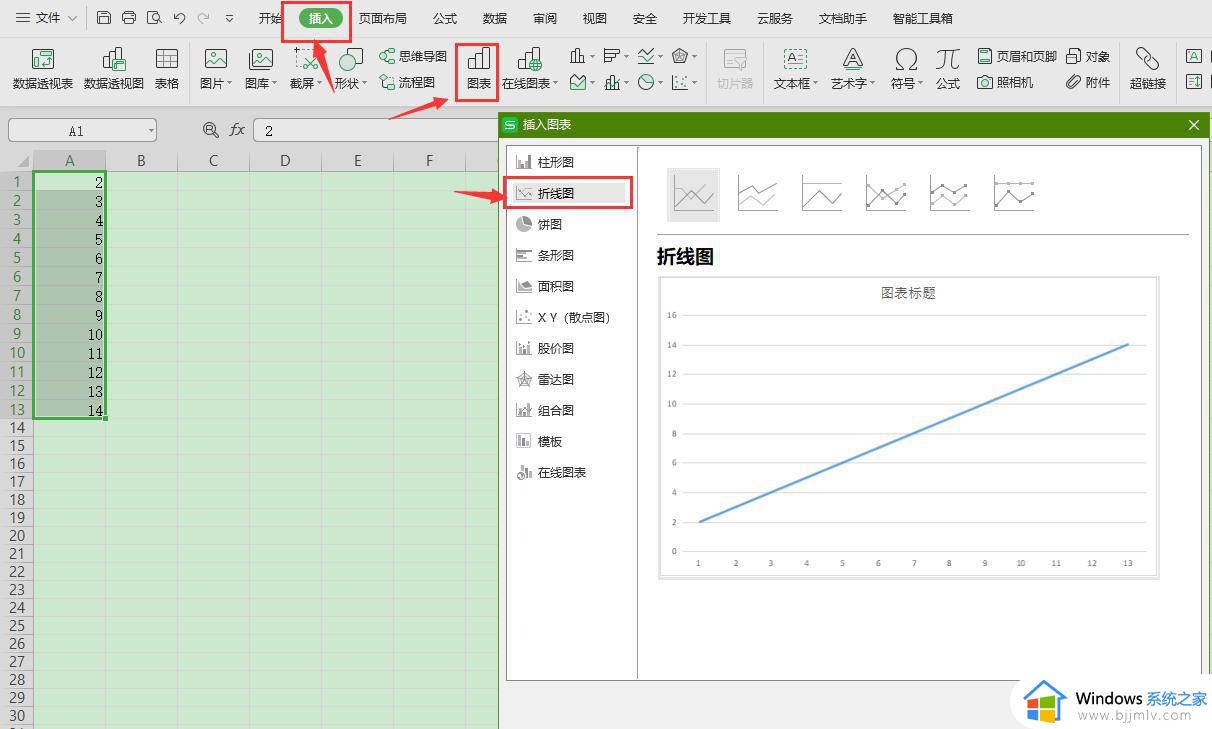
Task: Open the 图库 gallery dropdown
Action: (x=261, y=69)
